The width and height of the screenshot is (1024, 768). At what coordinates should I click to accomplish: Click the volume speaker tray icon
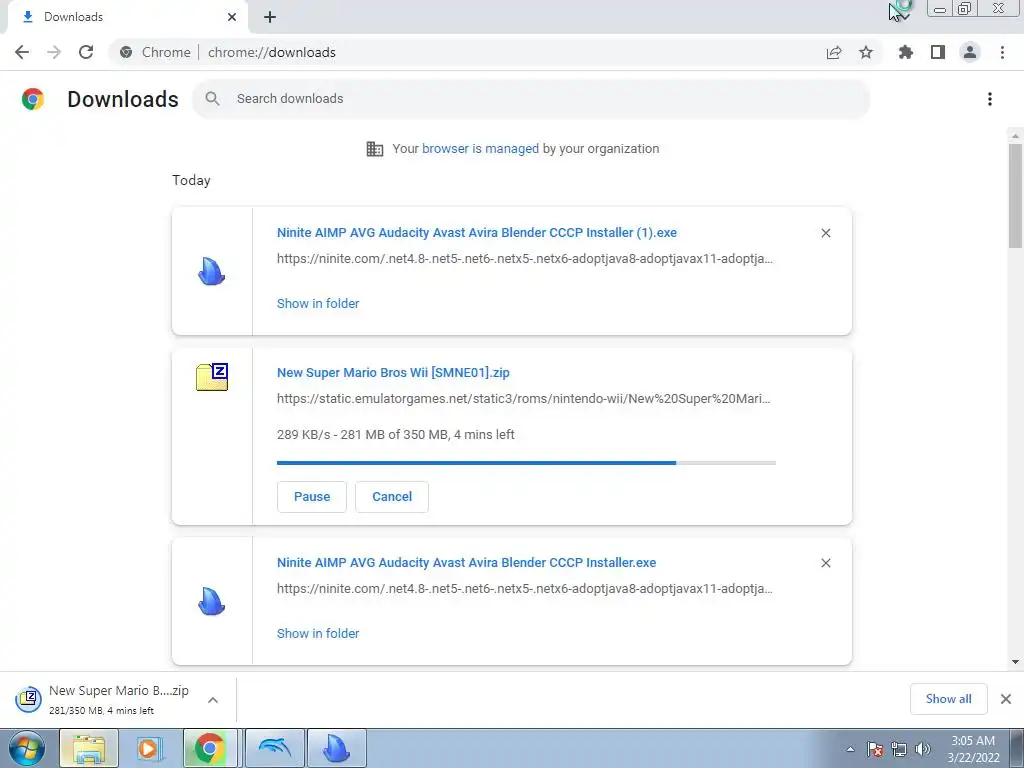pos(923,749)
